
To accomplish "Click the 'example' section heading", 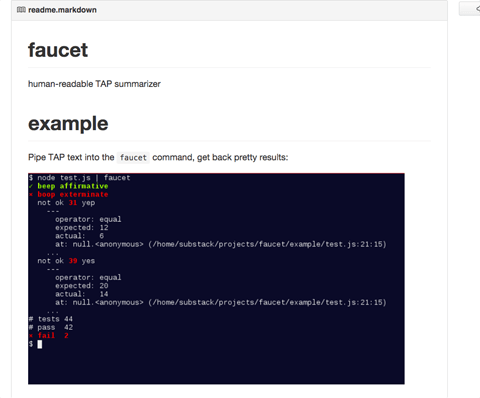I will pyautogui.click(x=68, y=124).
